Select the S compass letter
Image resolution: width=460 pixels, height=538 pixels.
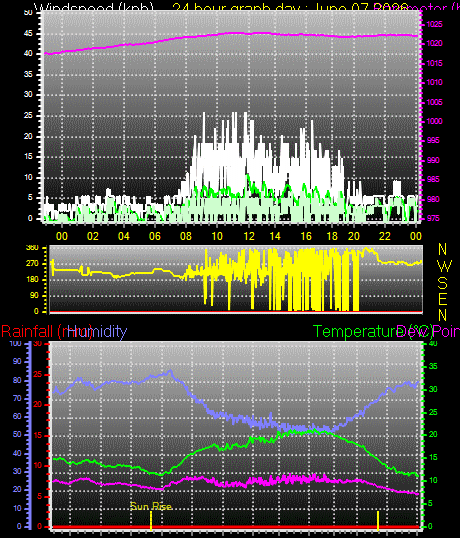click(x=443, y=283)
